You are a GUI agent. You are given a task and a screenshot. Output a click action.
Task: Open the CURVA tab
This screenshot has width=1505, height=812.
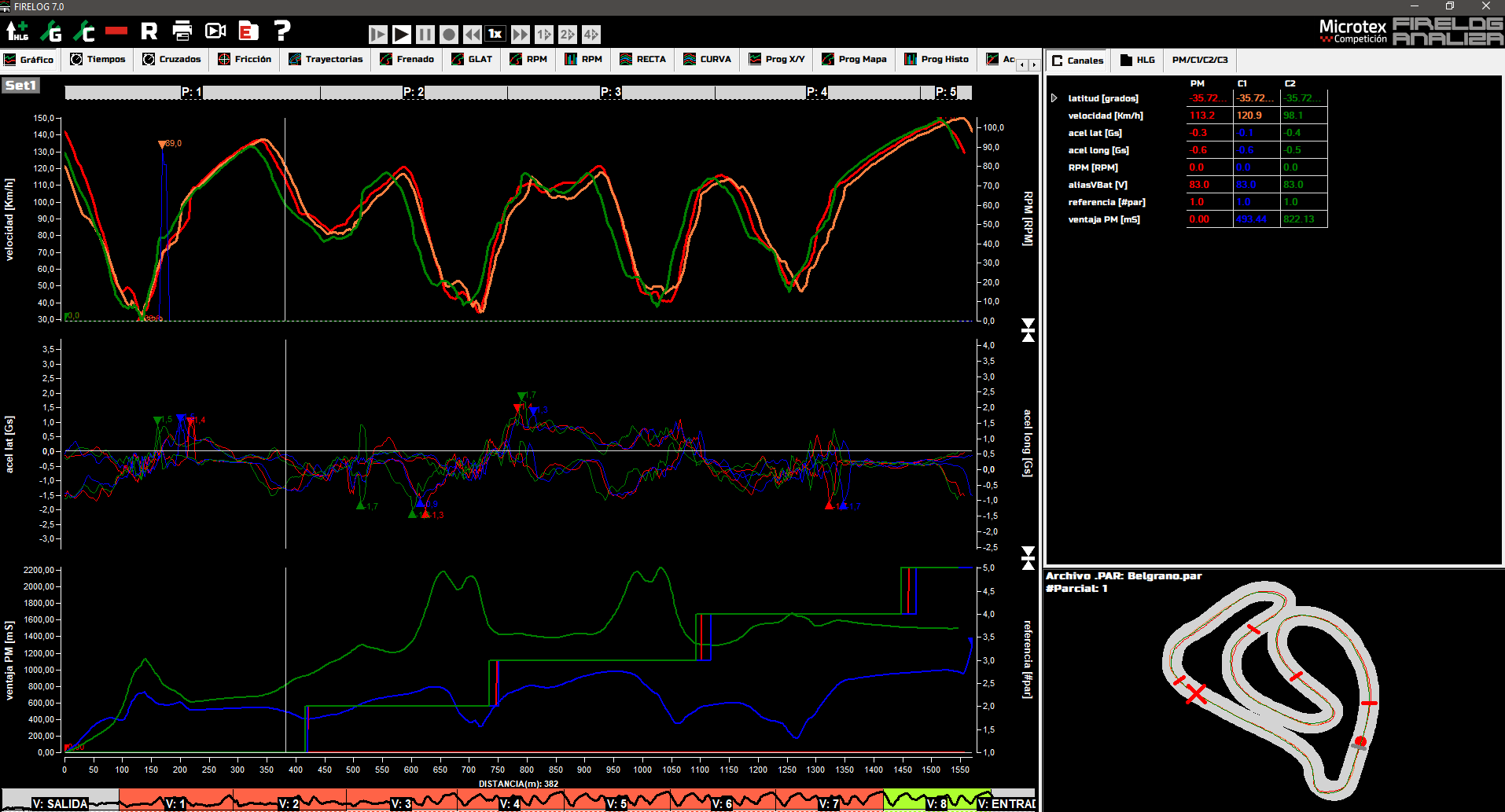[708, 60]
